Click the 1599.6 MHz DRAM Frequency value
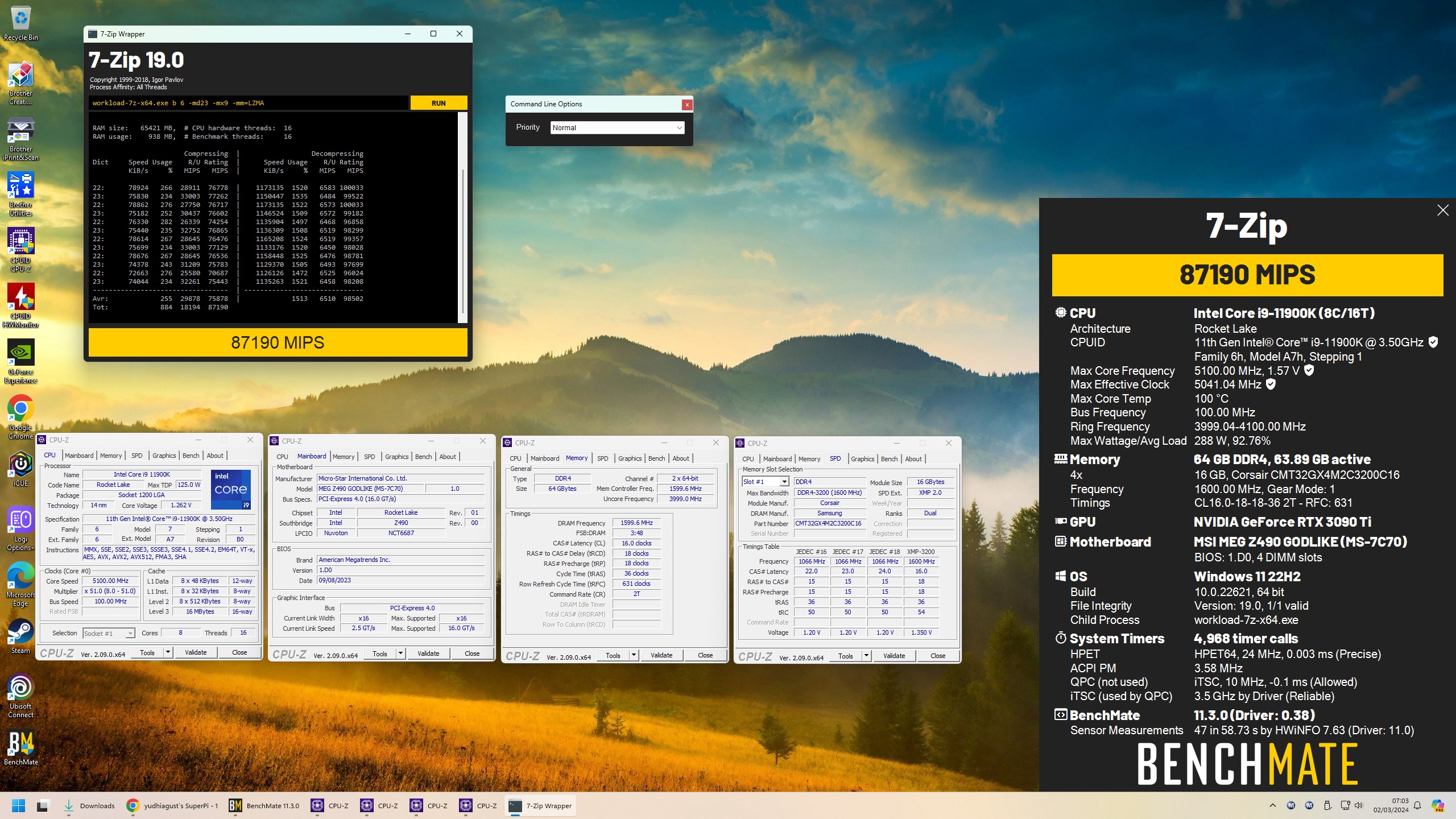This screenshot has width=1456, height=819. (x=636, y=523)
